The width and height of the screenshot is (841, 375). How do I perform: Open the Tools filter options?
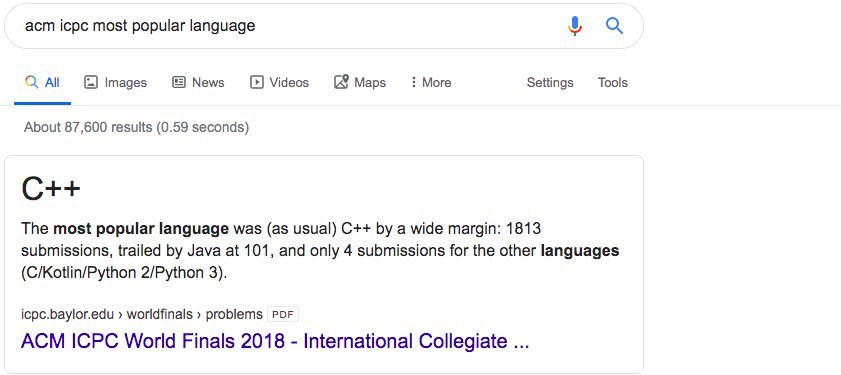[613, 82]
